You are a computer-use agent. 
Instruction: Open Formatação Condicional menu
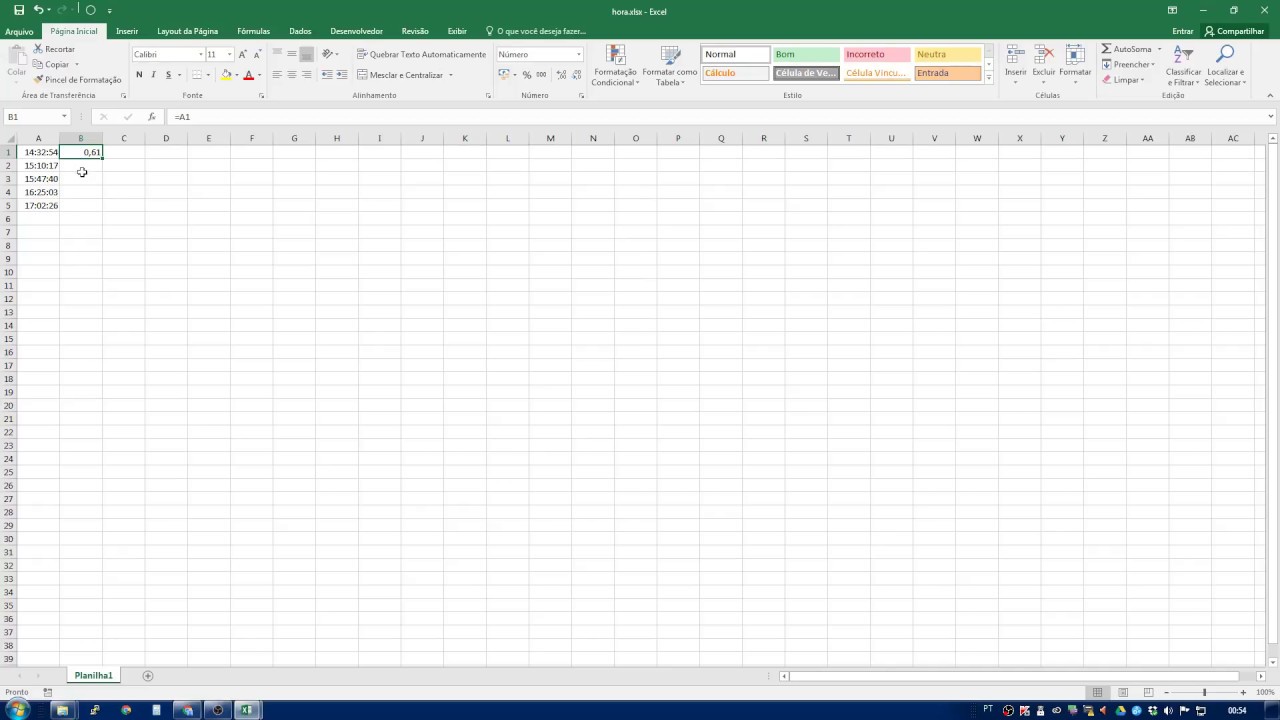click(615, 65)
